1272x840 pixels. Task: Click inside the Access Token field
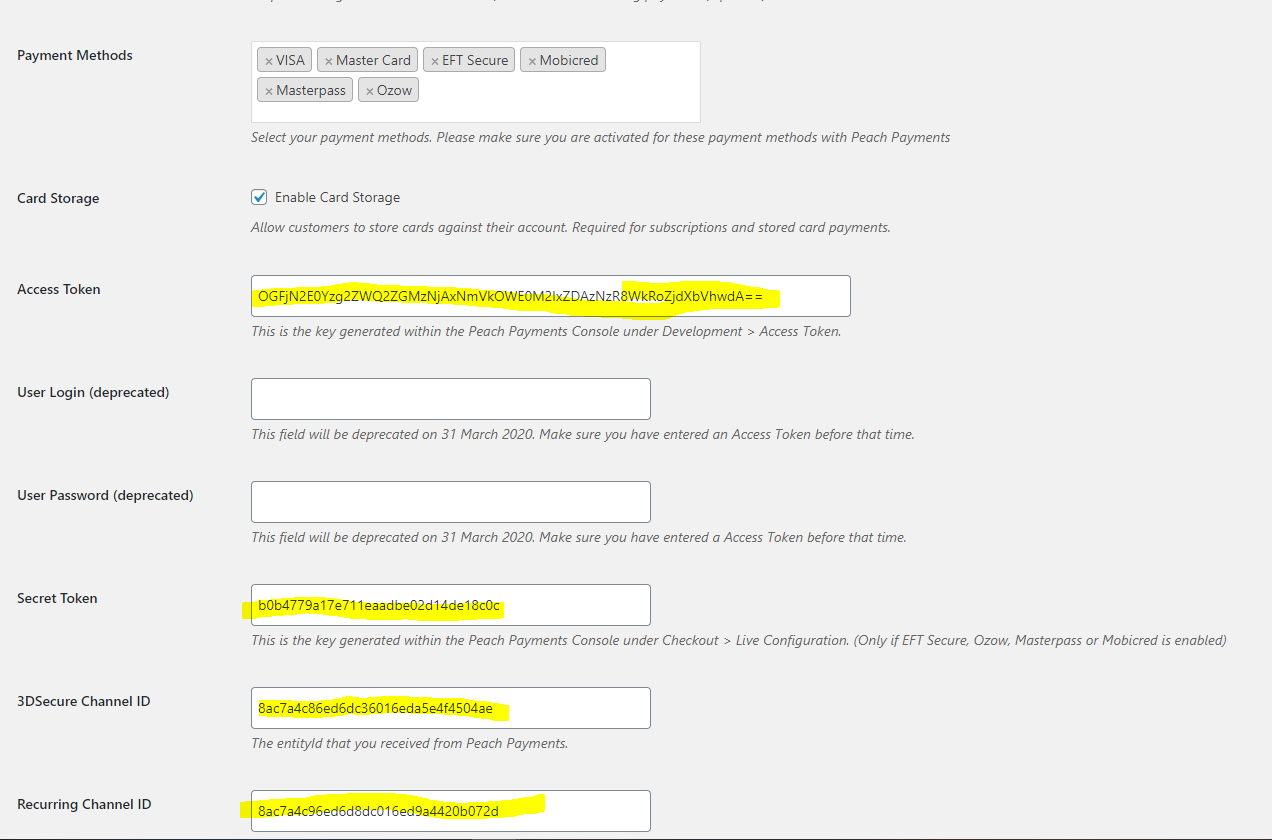(x=551, y=296)
